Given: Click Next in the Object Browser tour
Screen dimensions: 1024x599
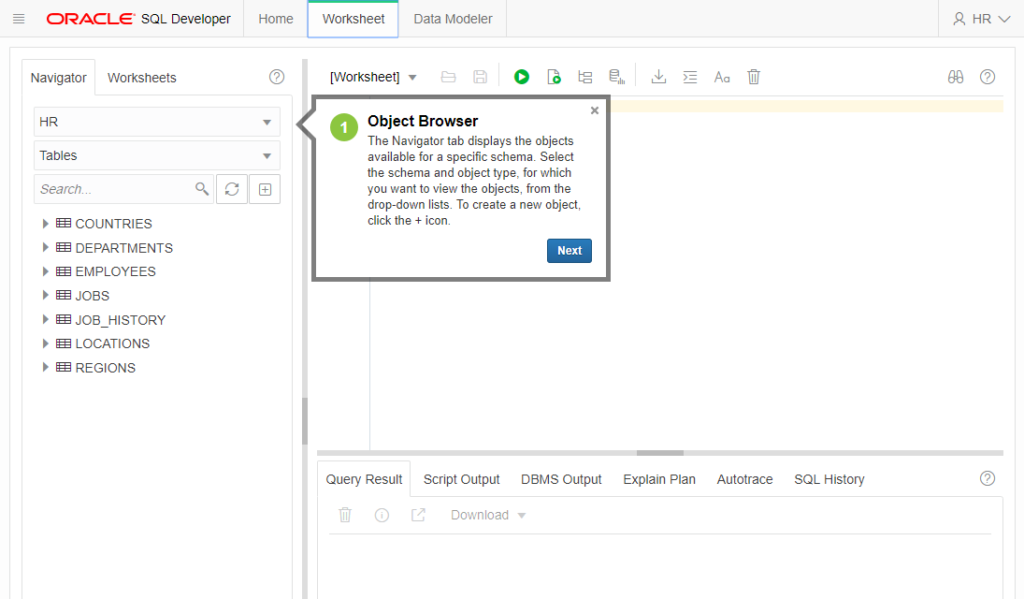Looking at the screenshot, I should click(x=569, y=251).
